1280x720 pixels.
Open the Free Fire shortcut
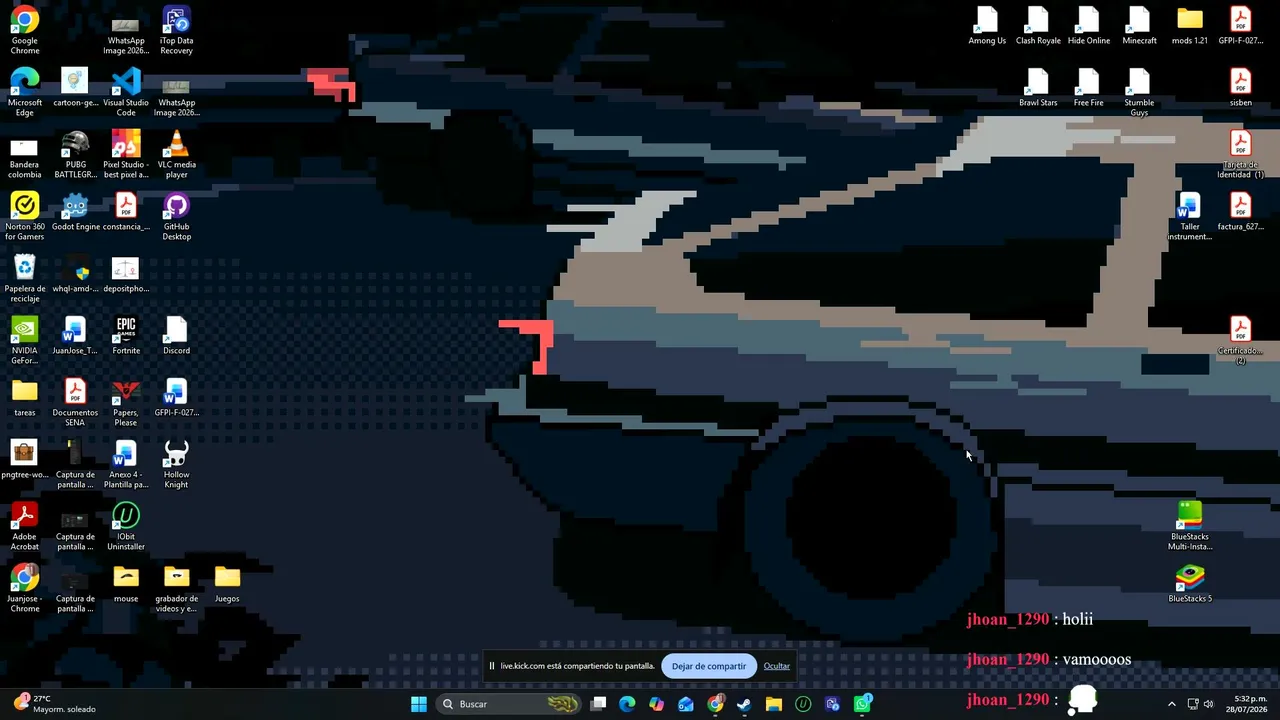pyautogui.click(x=1089, y=88)
